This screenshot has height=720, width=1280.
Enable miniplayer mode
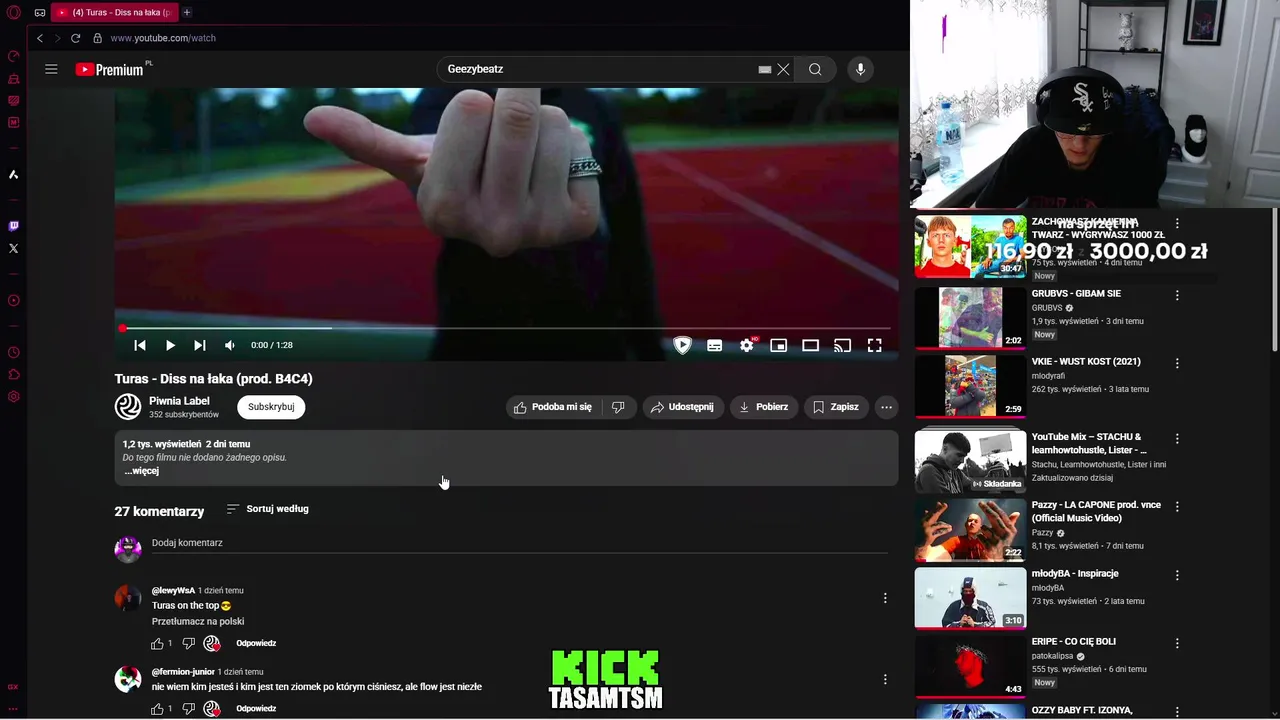(x=778, y=345)
